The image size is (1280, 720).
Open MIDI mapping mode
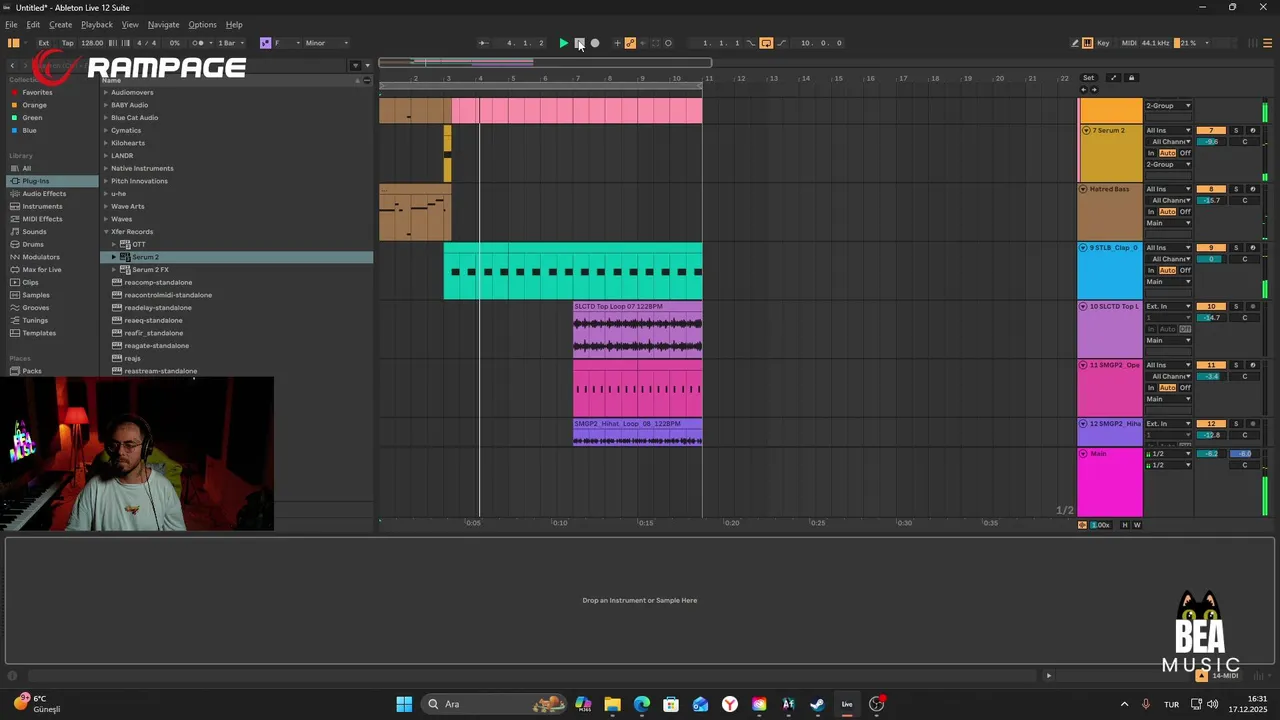(1129, 43)
